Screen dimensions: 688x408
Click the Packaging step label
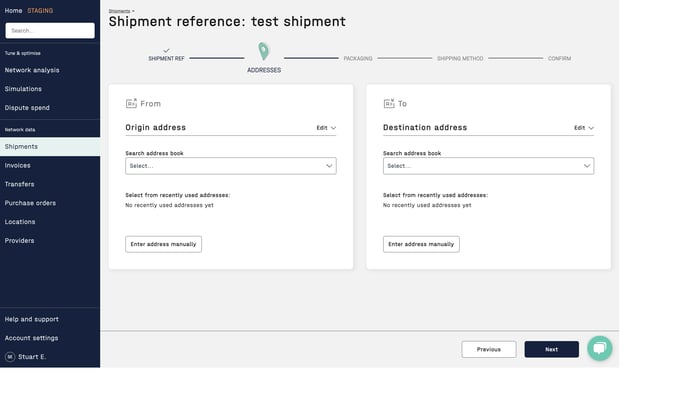(358, 58)
